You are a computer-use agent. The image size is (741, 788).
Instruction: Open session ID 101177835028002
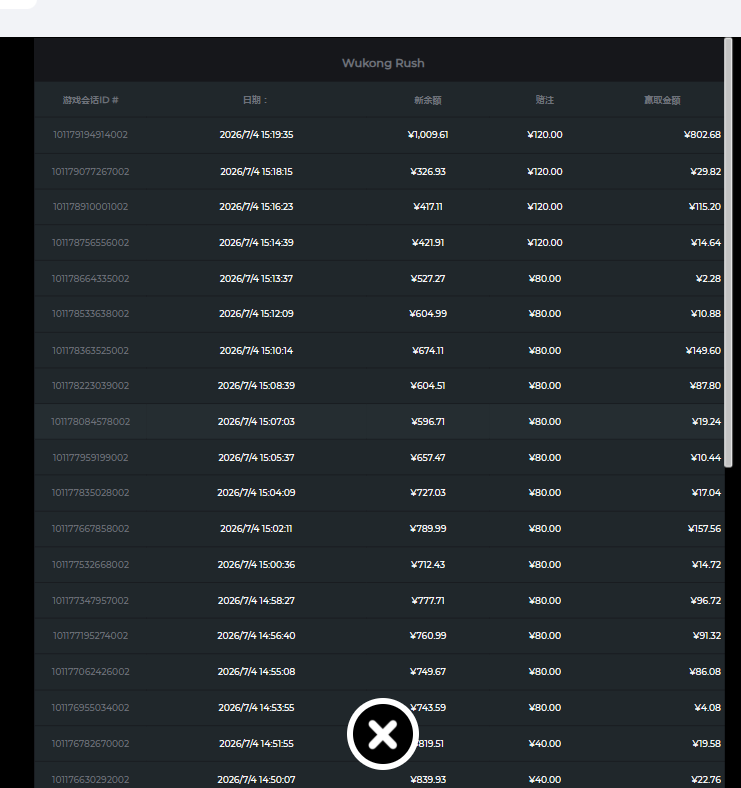(90, 492)
